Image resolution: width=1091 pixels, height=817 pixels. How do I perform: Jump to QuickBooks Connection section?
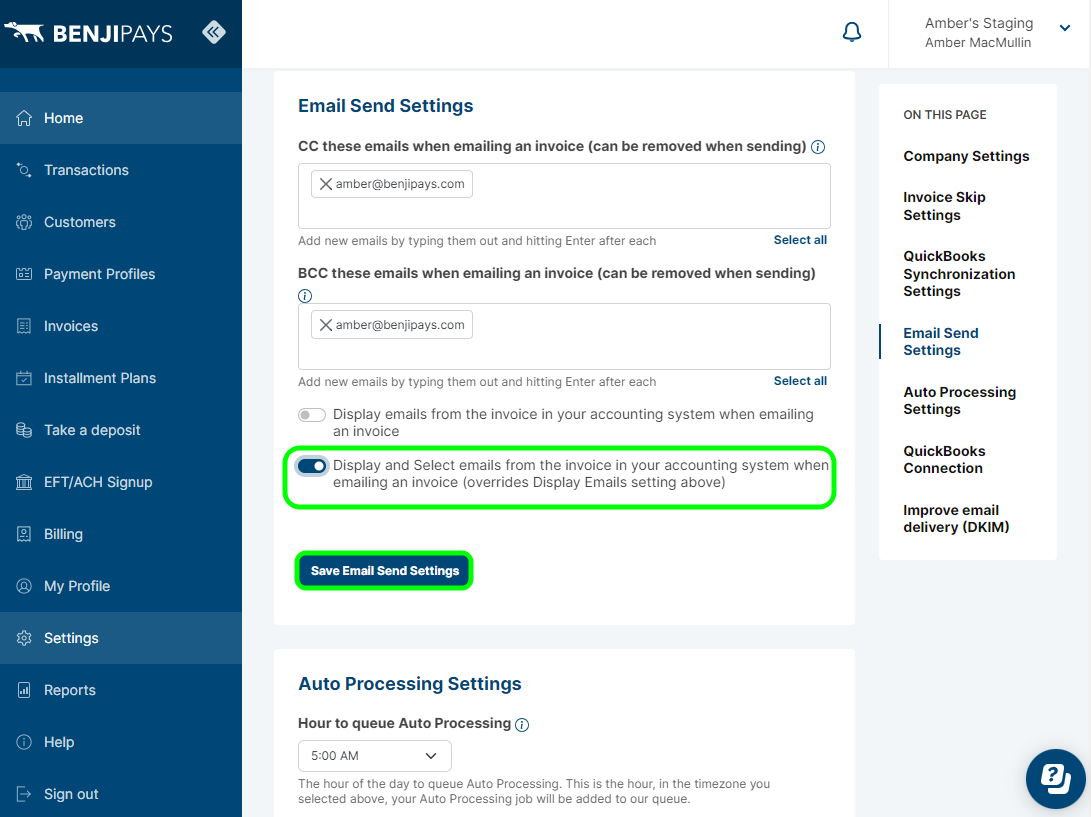pyautogui.click(x=944, y=460)
